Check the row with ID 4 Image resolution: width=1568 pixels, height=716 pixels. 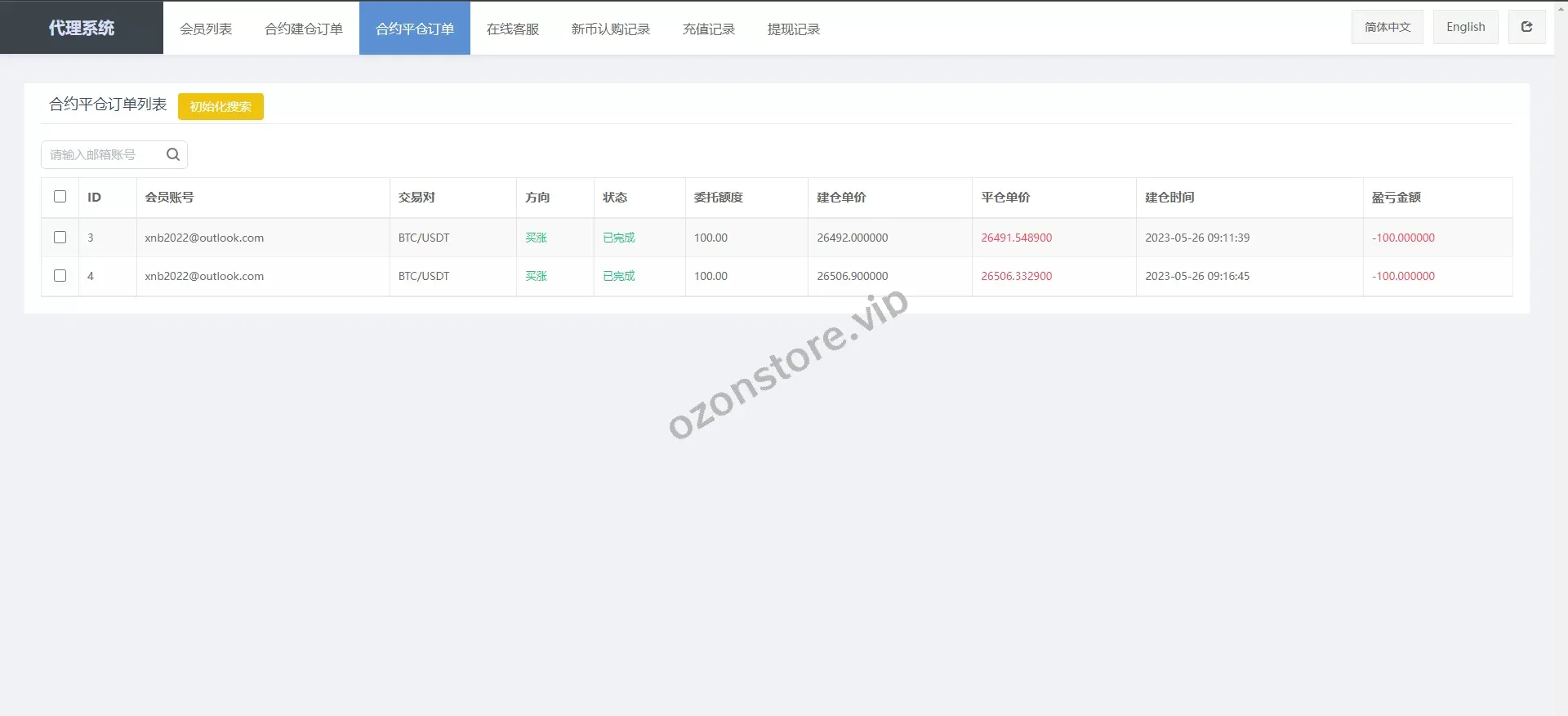60,276
